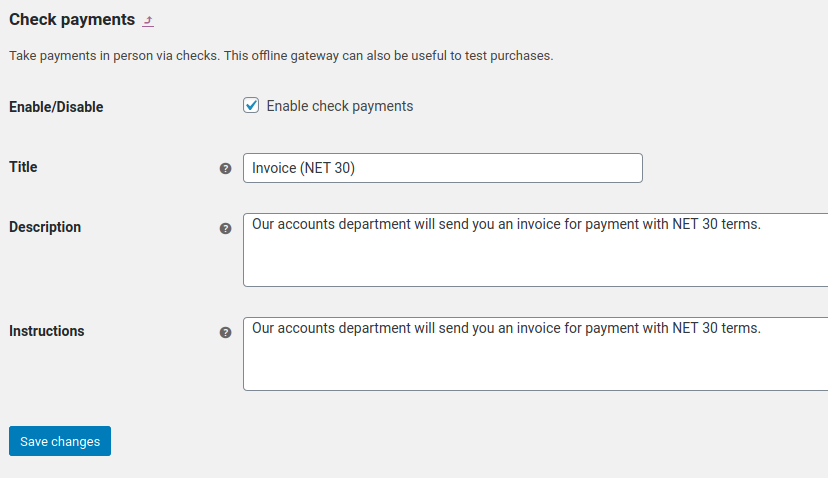Viewport: 828px width, 478px height.
Task: Click the Enable/Disable row label
Action: pos(56,107)
